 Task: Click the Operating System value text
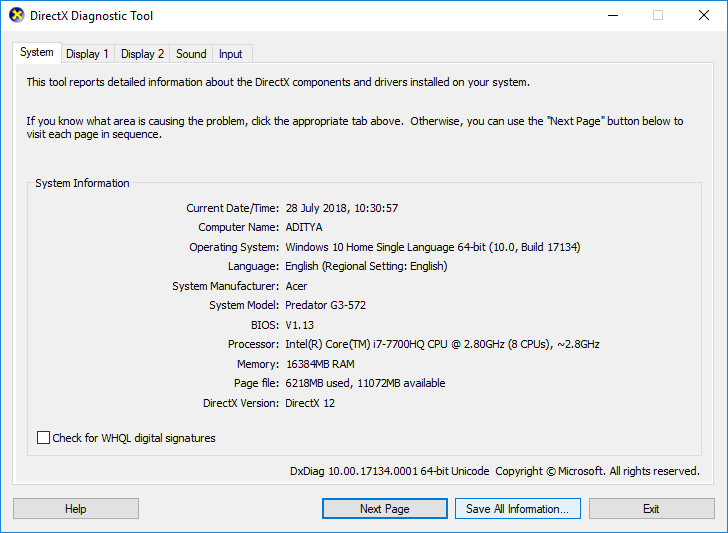(x=432, y=247)
